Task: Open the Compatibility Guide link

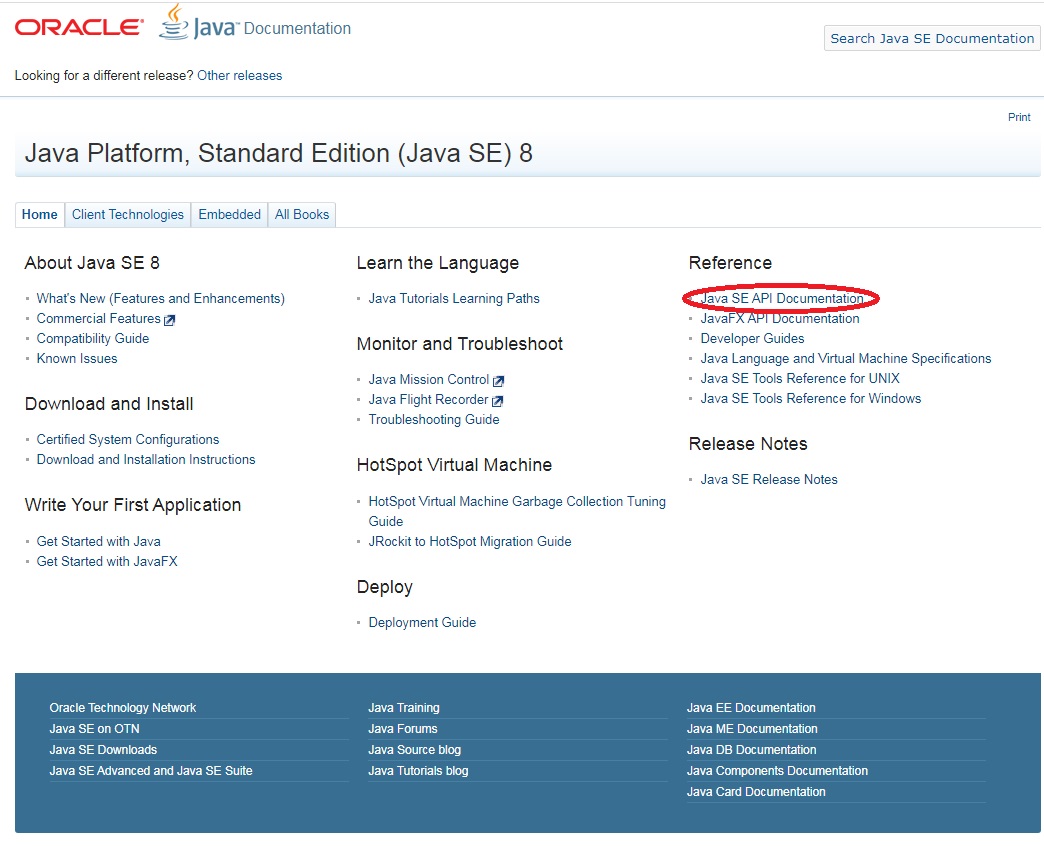Action: pyautogui.click(x=93, y=339)
